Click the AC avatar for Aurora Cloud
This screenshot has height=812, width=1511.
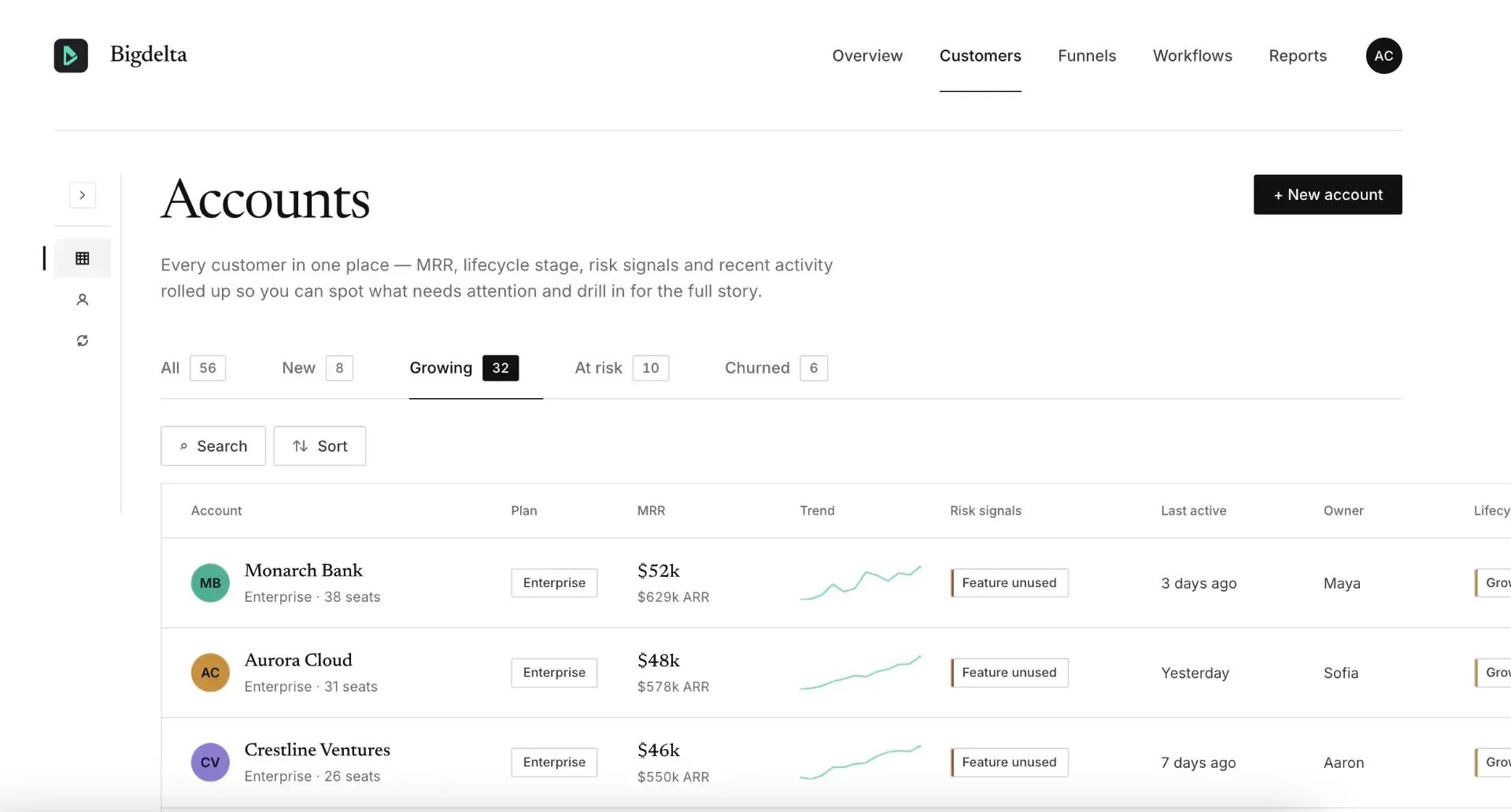point(210,673)
